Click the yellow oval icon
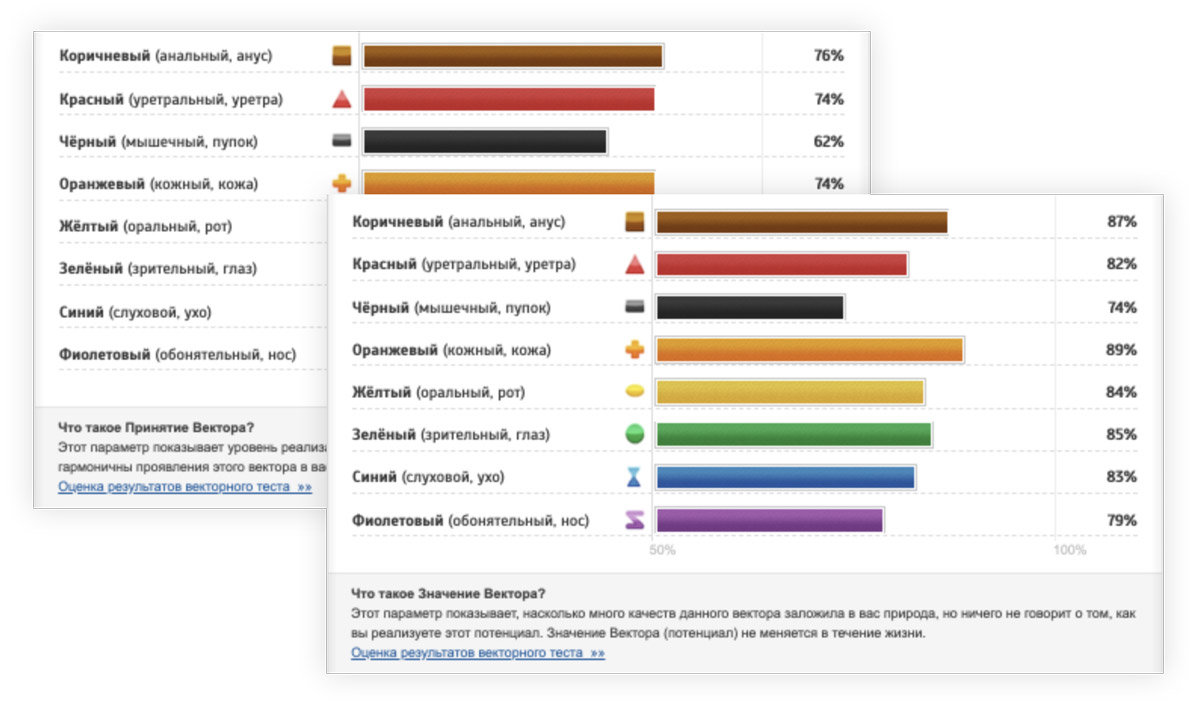Screen dimensions: 1200x705 click(x=634, y=392)
